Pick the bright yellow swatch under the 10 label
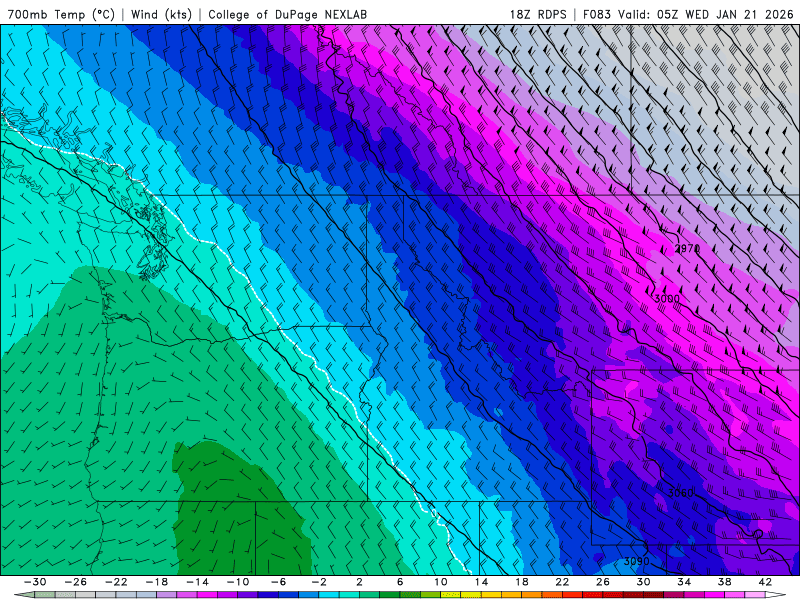The width and height of the screenshot is (800, 600). tap(451, 595)
